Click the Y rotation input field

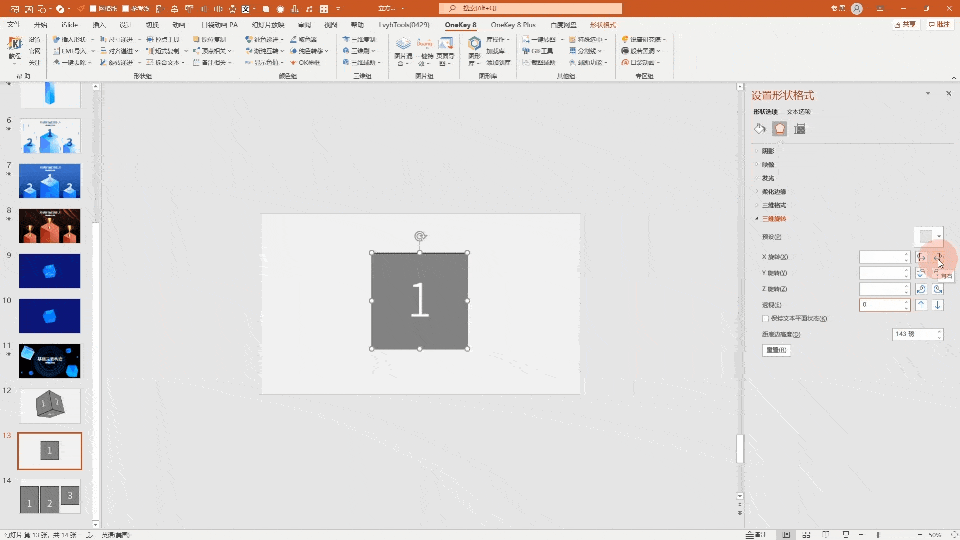click(x=884, y=273)
